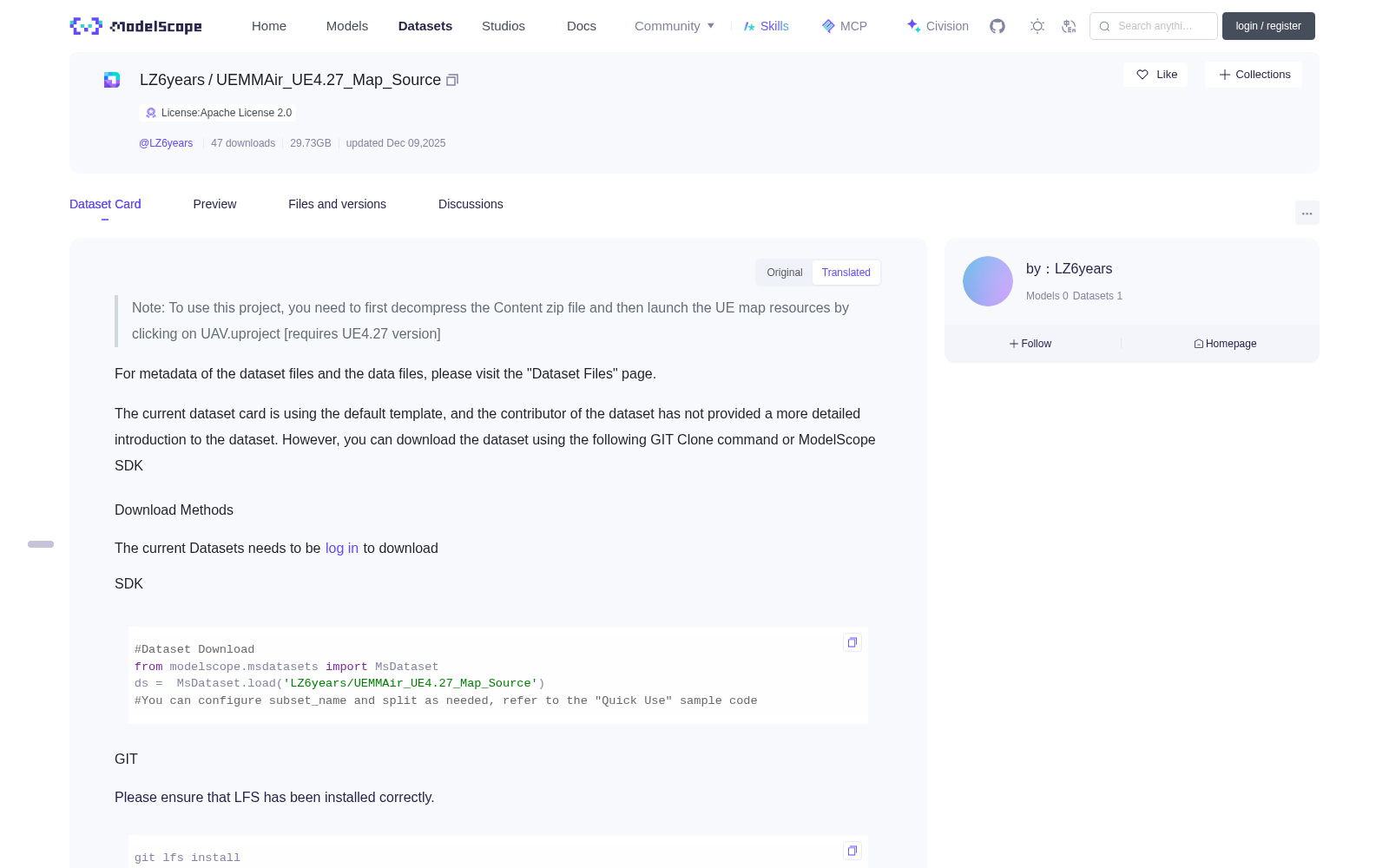Toggle light/dark theme sun icon
Image resolution: width=1389 pixels, height=868 pixels.
pyautogui.click(x=1037, y=26)
